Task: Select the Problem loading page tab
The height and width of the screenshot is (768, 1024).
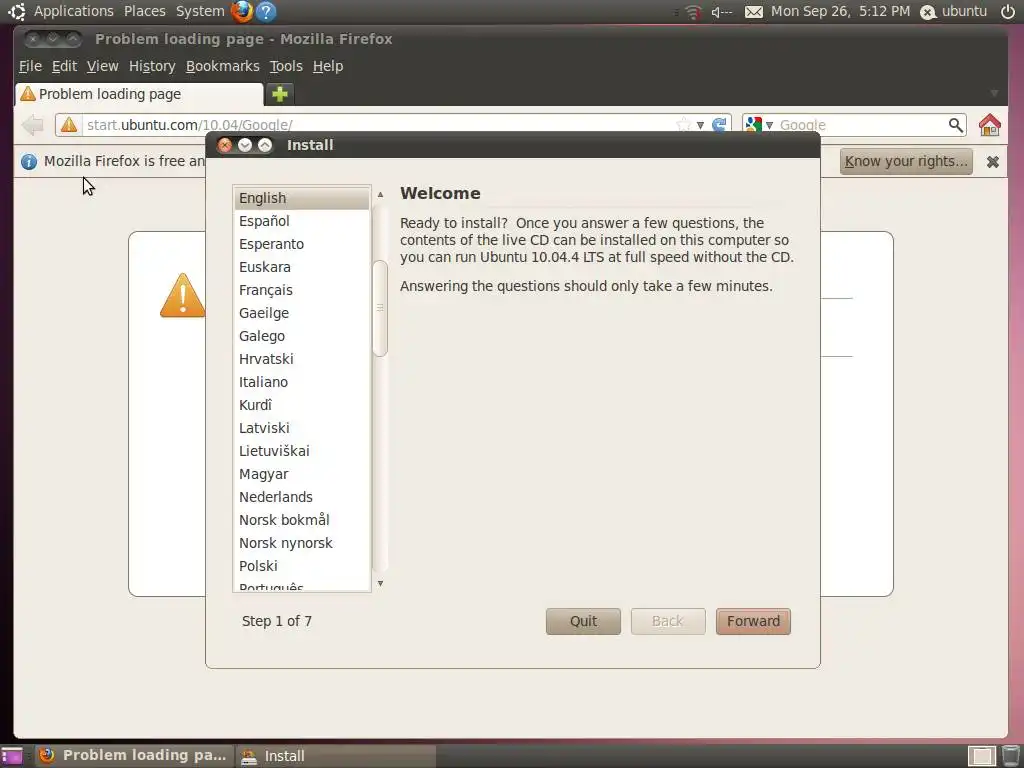Action: 139,94
